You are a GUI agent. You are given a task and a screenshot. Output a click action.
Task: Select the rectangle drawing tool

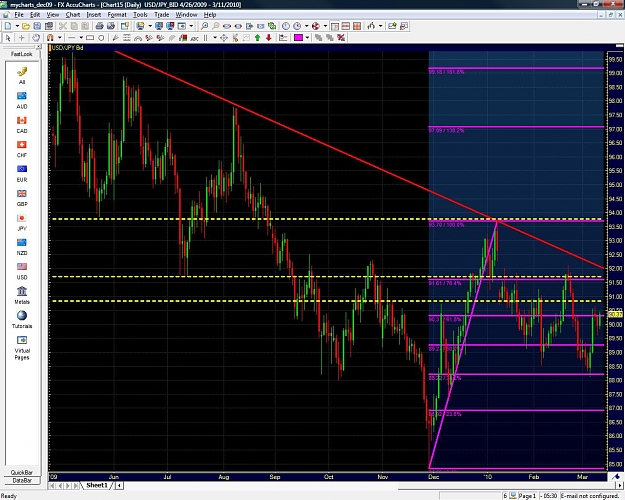[90, 38]
